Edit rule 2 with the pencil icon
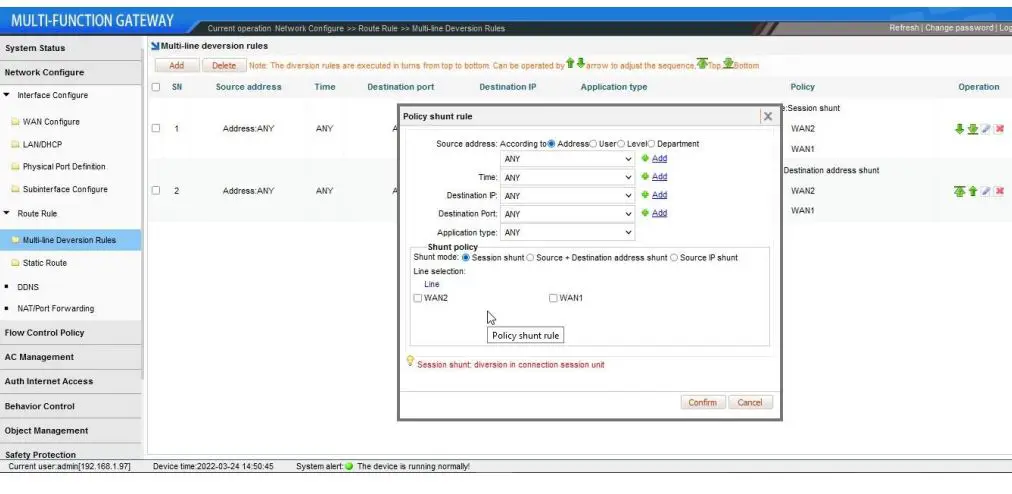This screenshot has height=494, width=1012. pos(986,191)
